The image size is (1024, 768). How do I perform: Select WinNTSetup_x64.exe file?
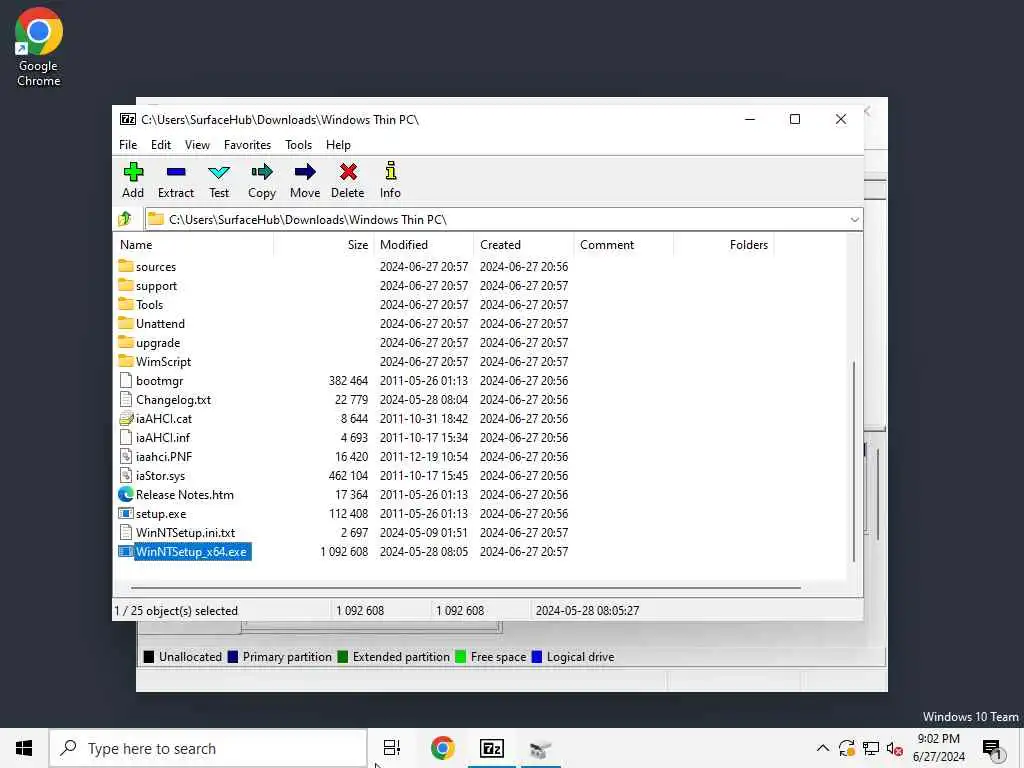point(191,552)
